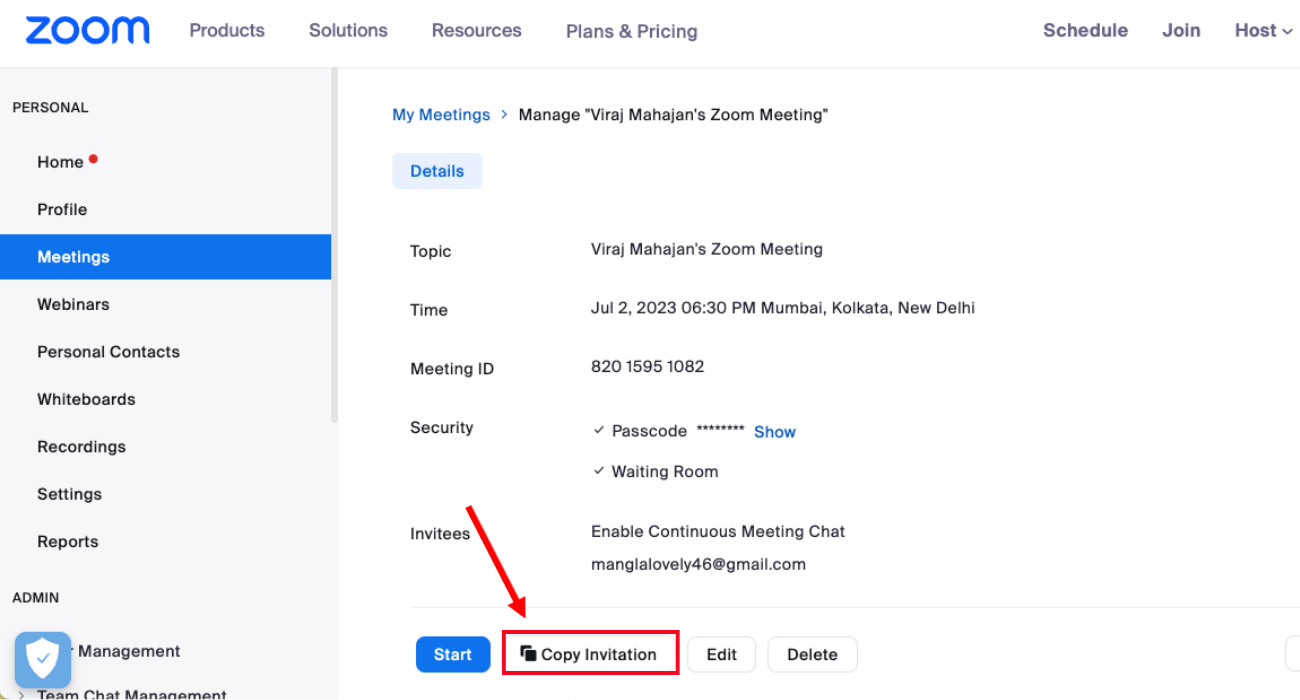Open Profile in the sidebar
Image resolution: width=1300 pixels, height=700 pixels.
click(x=62, y=209)
